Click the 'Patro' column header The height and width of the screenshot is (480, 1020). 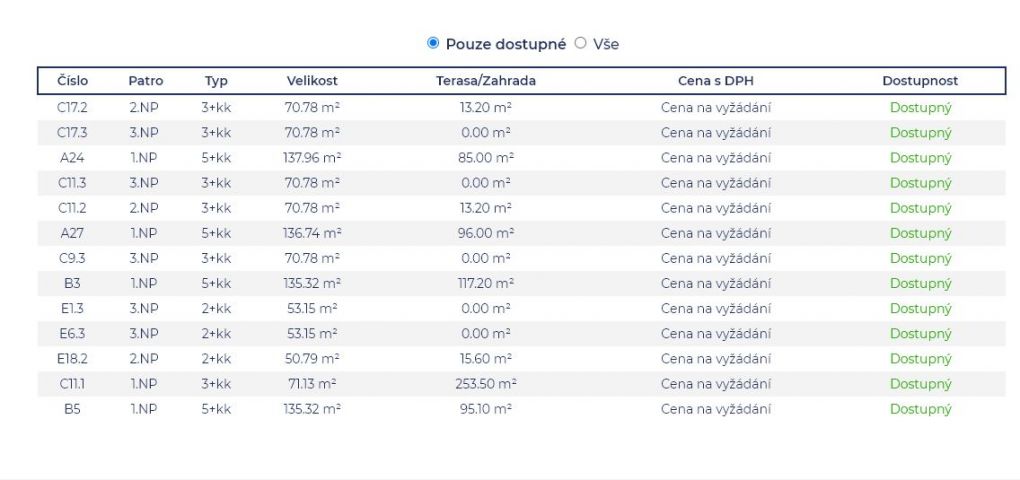145,81
